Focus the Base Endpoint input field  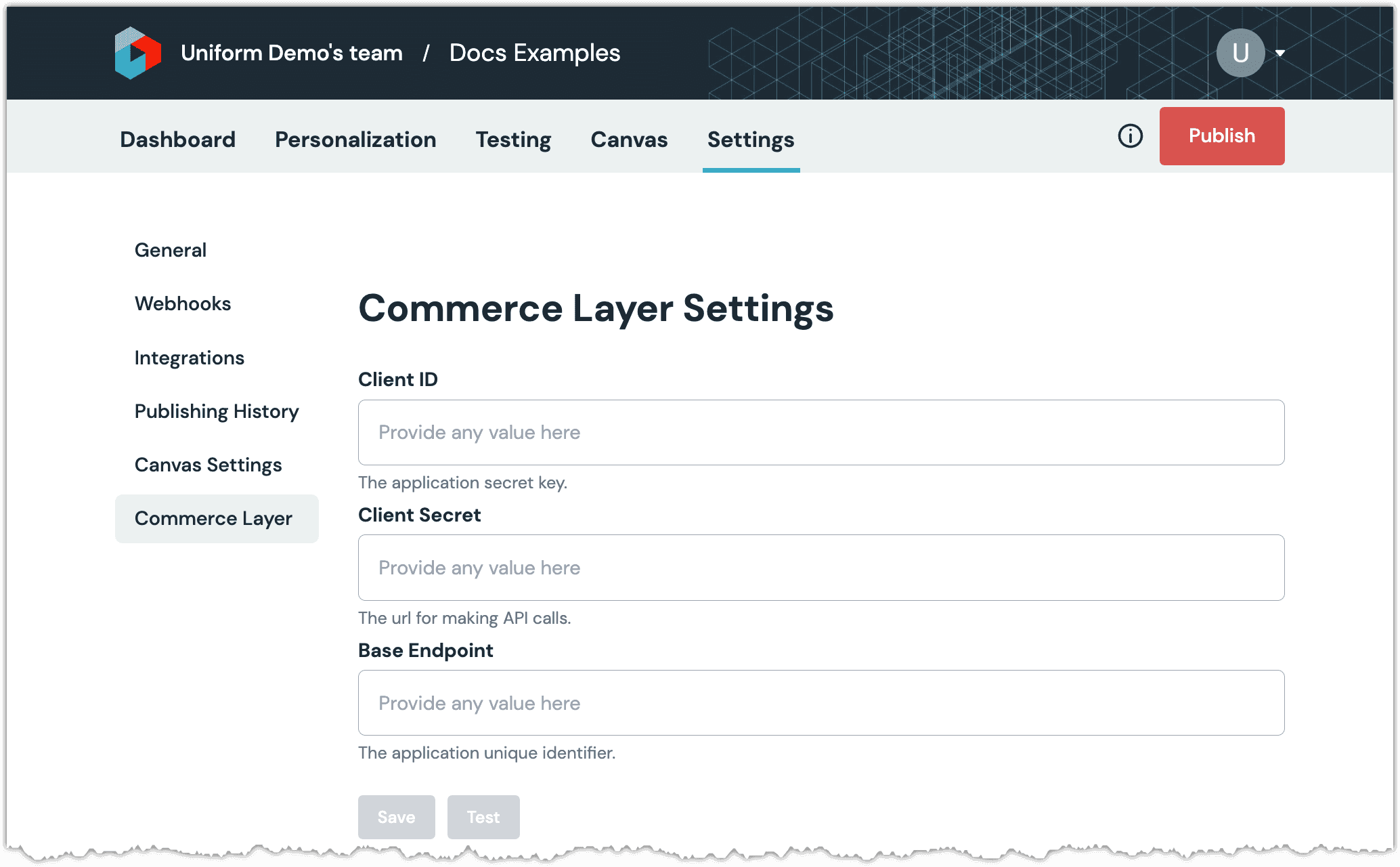click(821, 703)
